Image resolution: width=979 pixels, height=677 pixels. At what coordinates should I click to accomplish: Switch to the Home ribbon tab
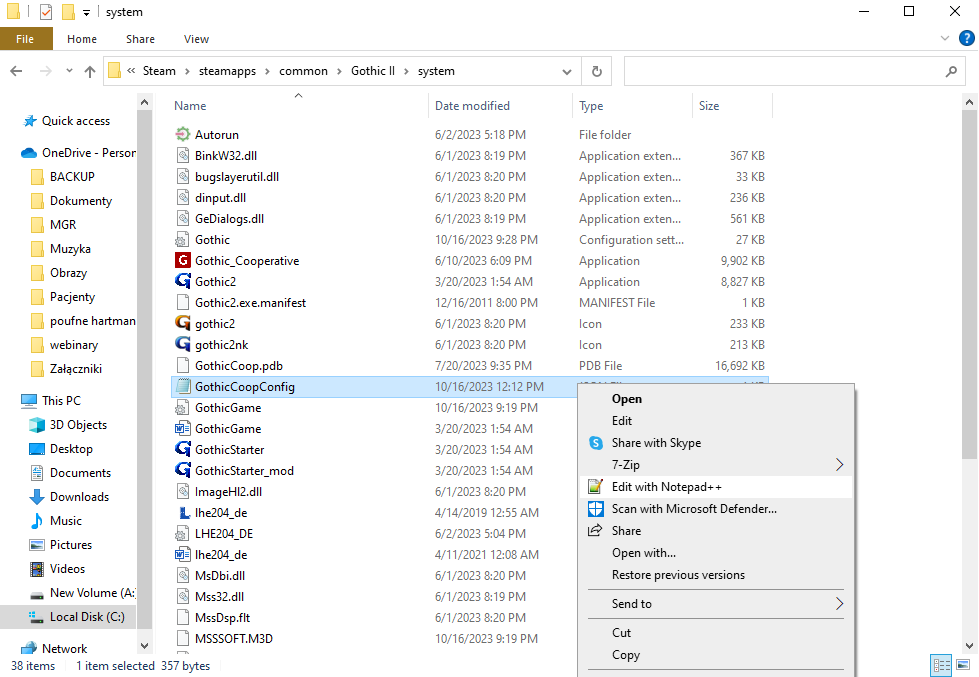pyautogui.click(x=82, y=39)
